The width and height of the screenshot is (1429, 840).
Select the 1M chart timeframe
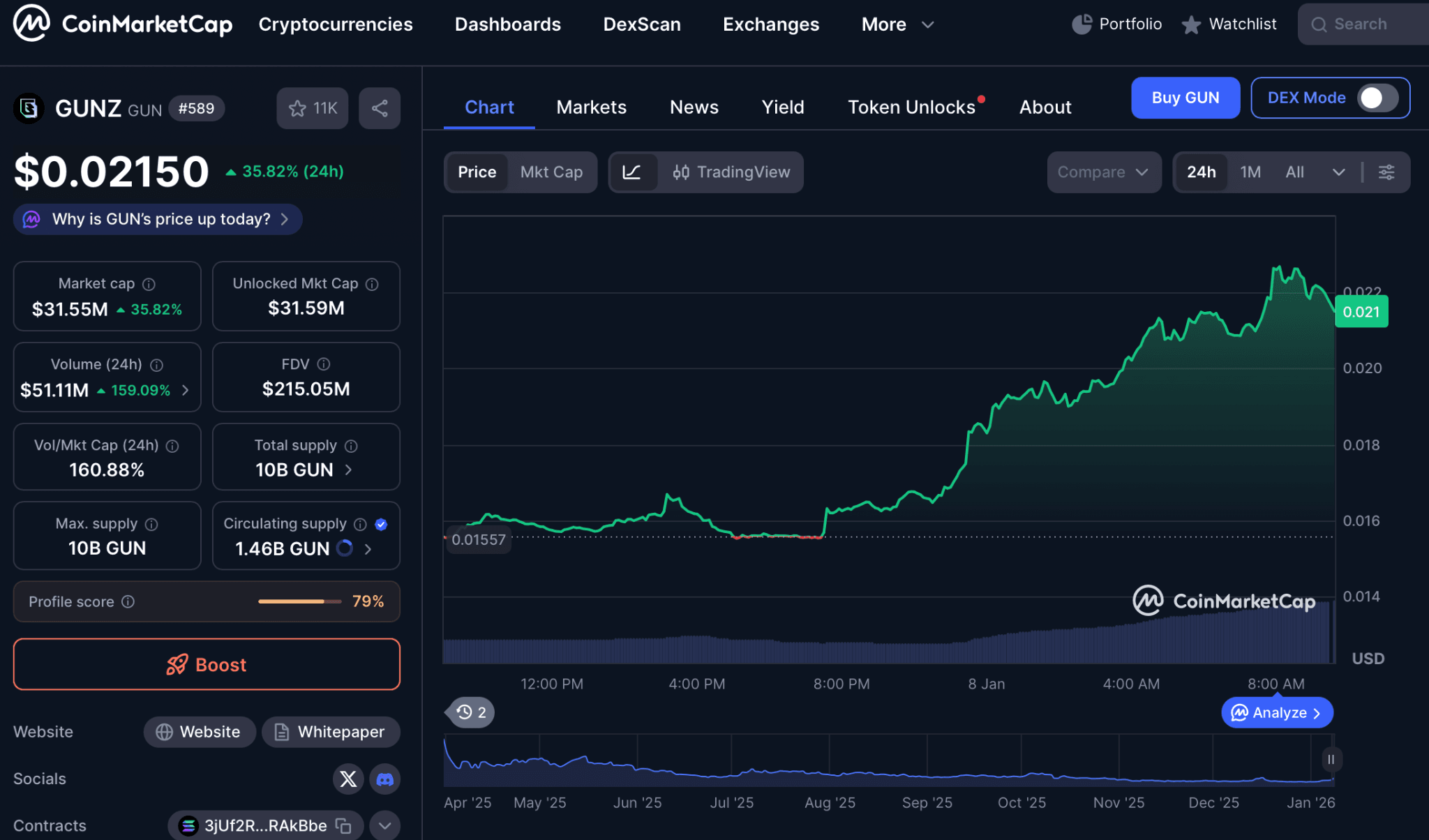tap(1250, 172)
